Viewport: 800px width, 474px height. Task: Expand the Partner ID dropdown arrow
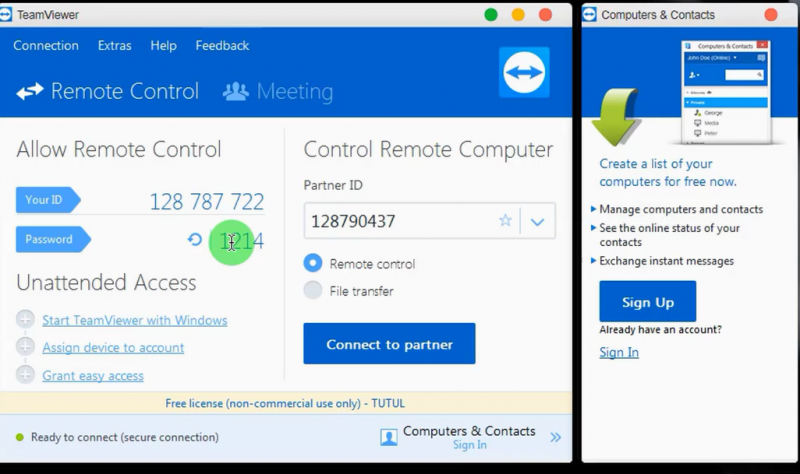[537, 221]
